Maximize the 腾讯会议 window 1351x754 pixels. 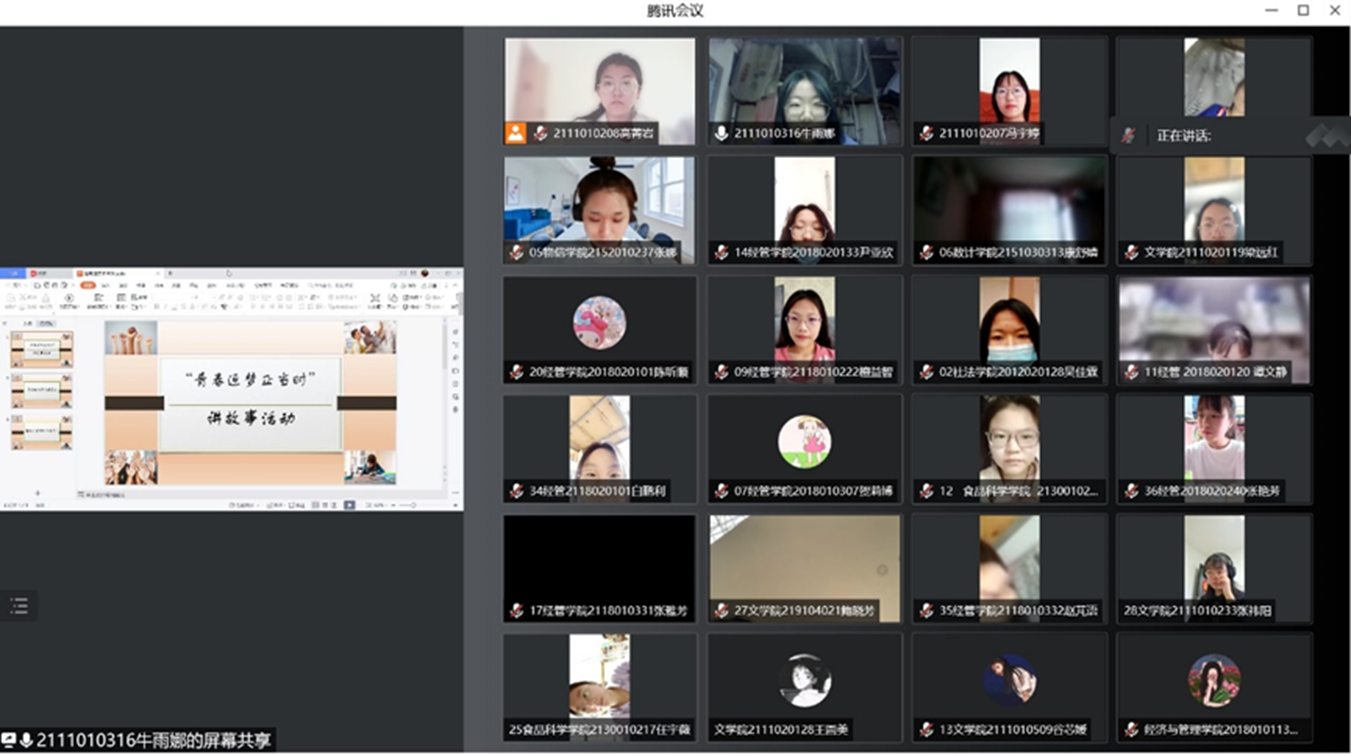(1303, 10)
